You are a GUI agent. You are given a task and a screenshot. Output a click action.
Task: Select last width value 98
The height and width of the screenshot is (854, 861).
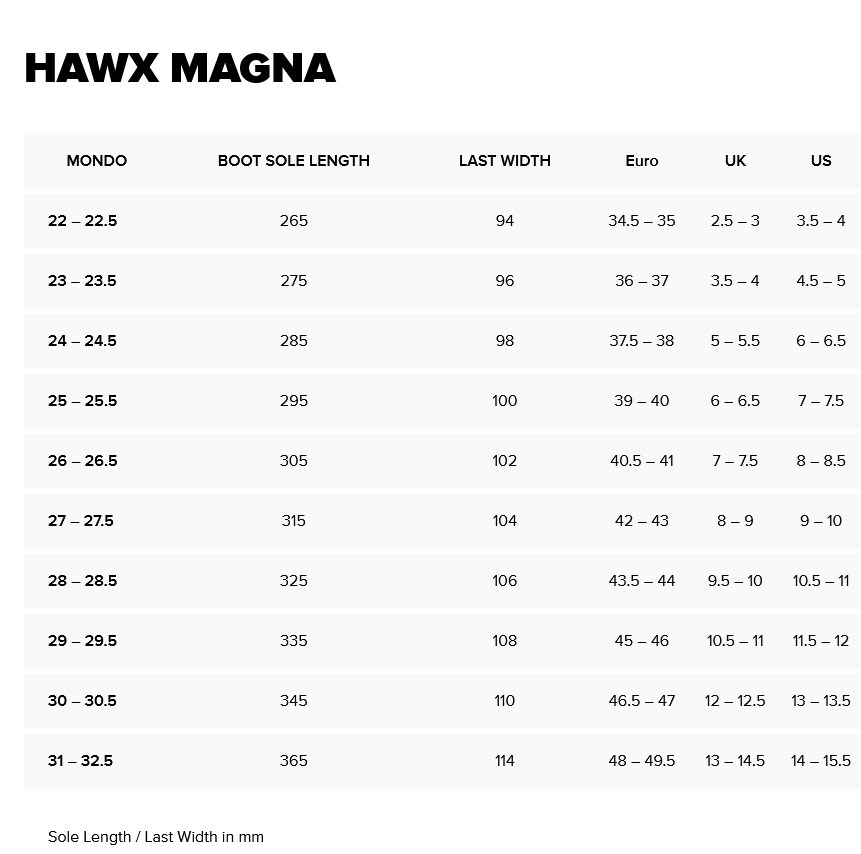click(505, 341)
